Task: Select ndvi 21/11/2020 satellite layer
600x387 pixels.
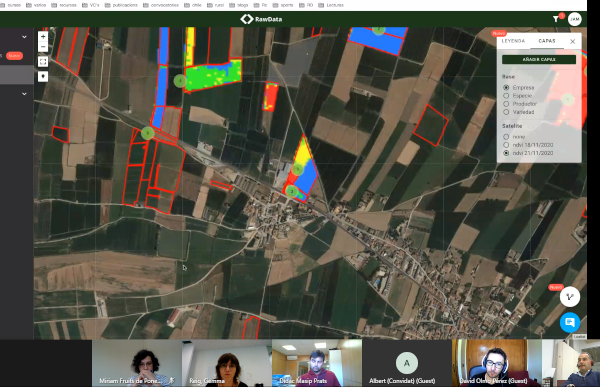Action: 506,153
